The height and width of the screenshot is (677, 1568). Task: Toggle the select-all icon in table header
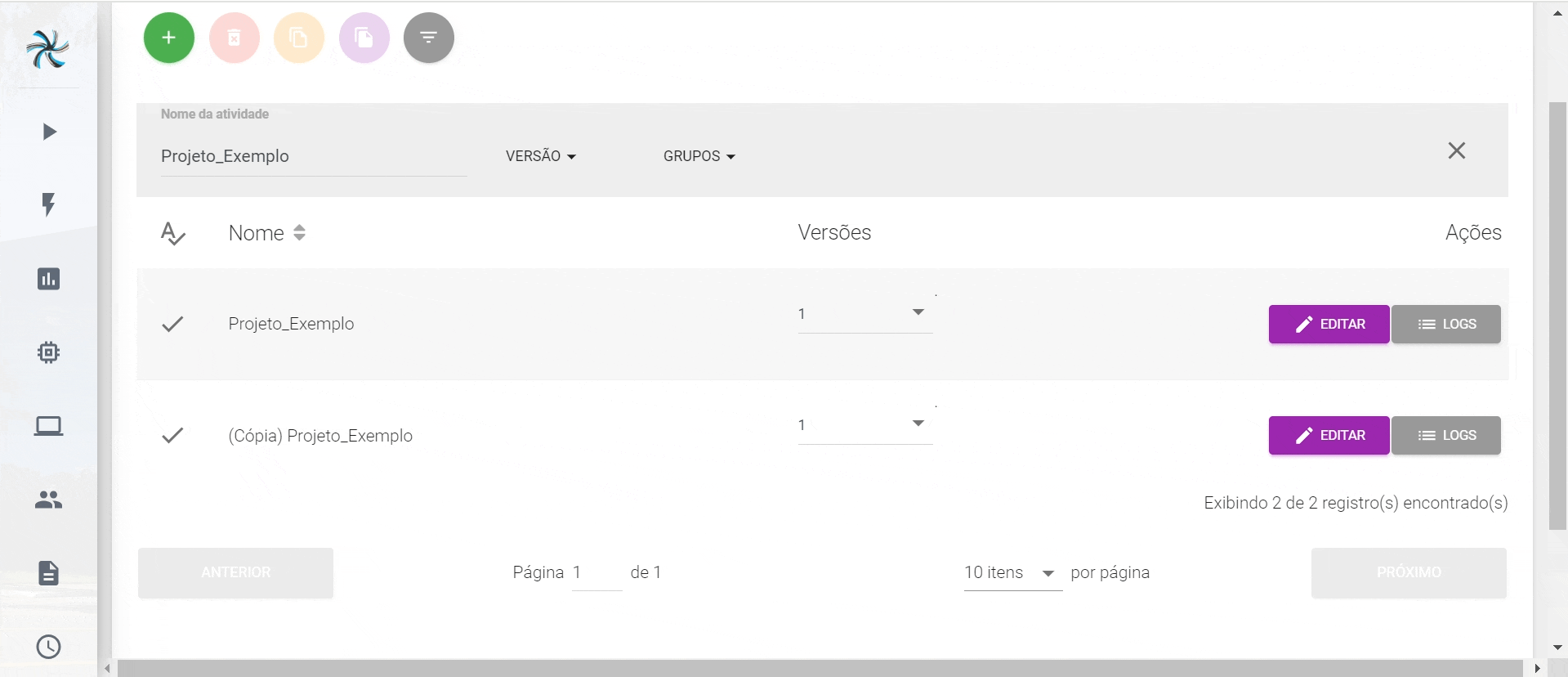pyautogui.click(x=172, y=234)
